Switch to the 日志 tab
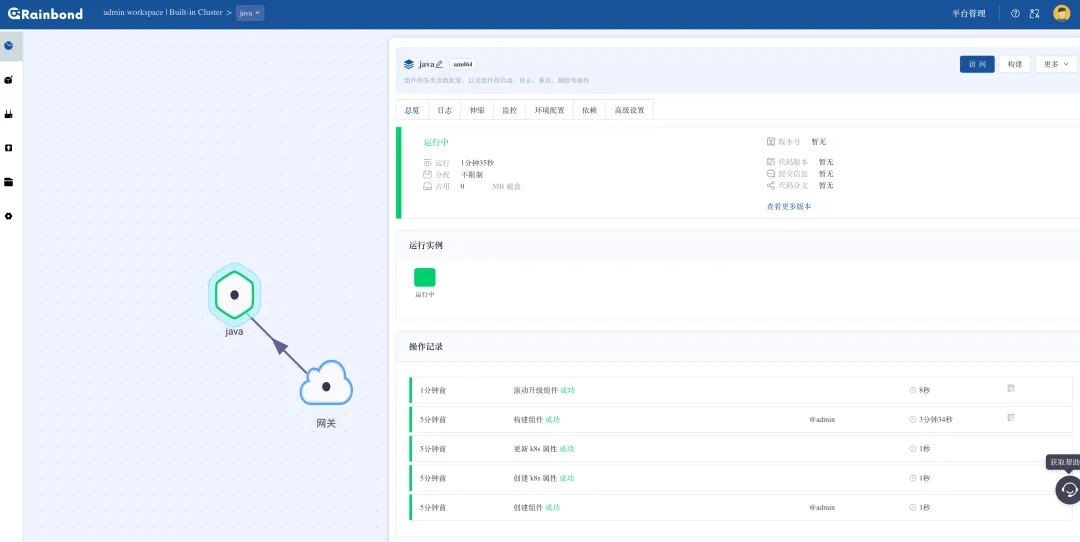Image resolution: width=1080 pixels, height=542 pixels. [445, 110]
